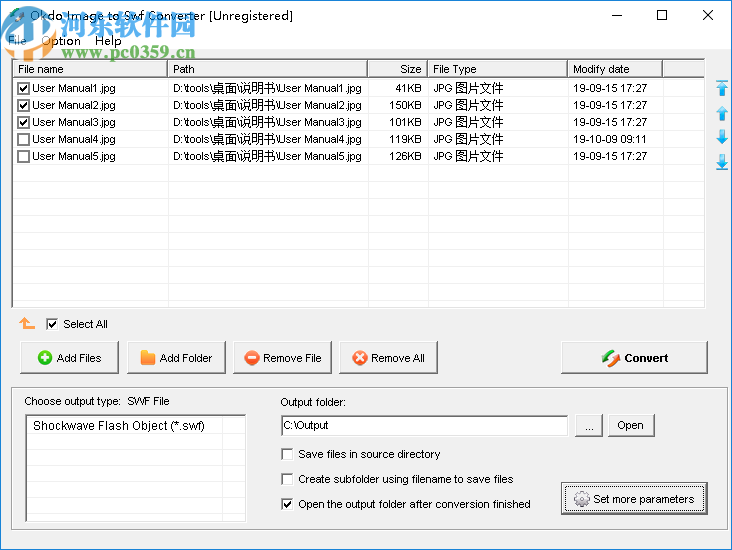Move selected file to bottom of list
The width and height of the screenshot is (732, 550).
(x=722, y=162)
